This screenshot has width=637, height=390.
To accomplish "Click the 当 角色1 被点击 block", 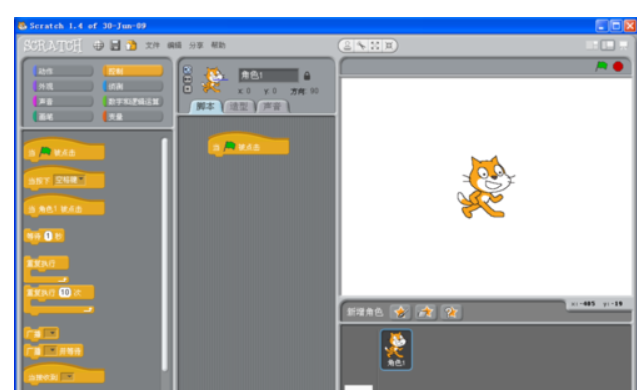I will [64, 206].
